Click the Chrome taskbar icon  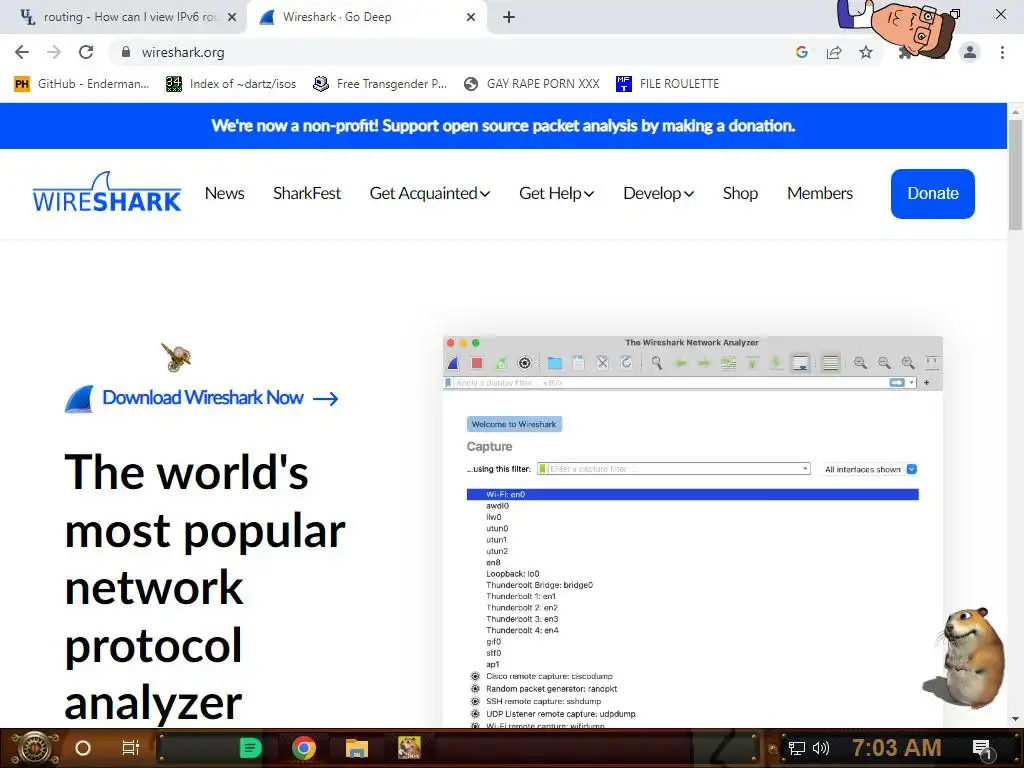coord(304,748)
